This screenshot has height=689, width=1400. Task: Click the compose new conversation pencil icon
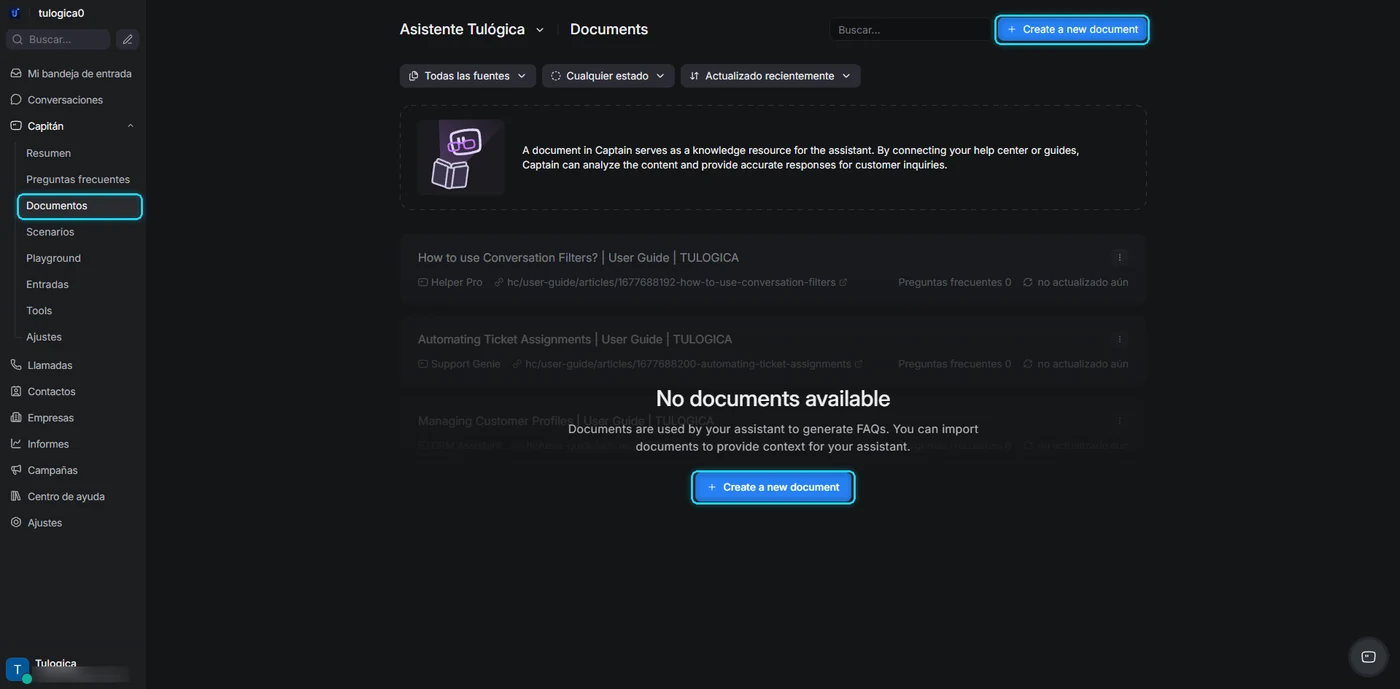(x=127, y=39)
